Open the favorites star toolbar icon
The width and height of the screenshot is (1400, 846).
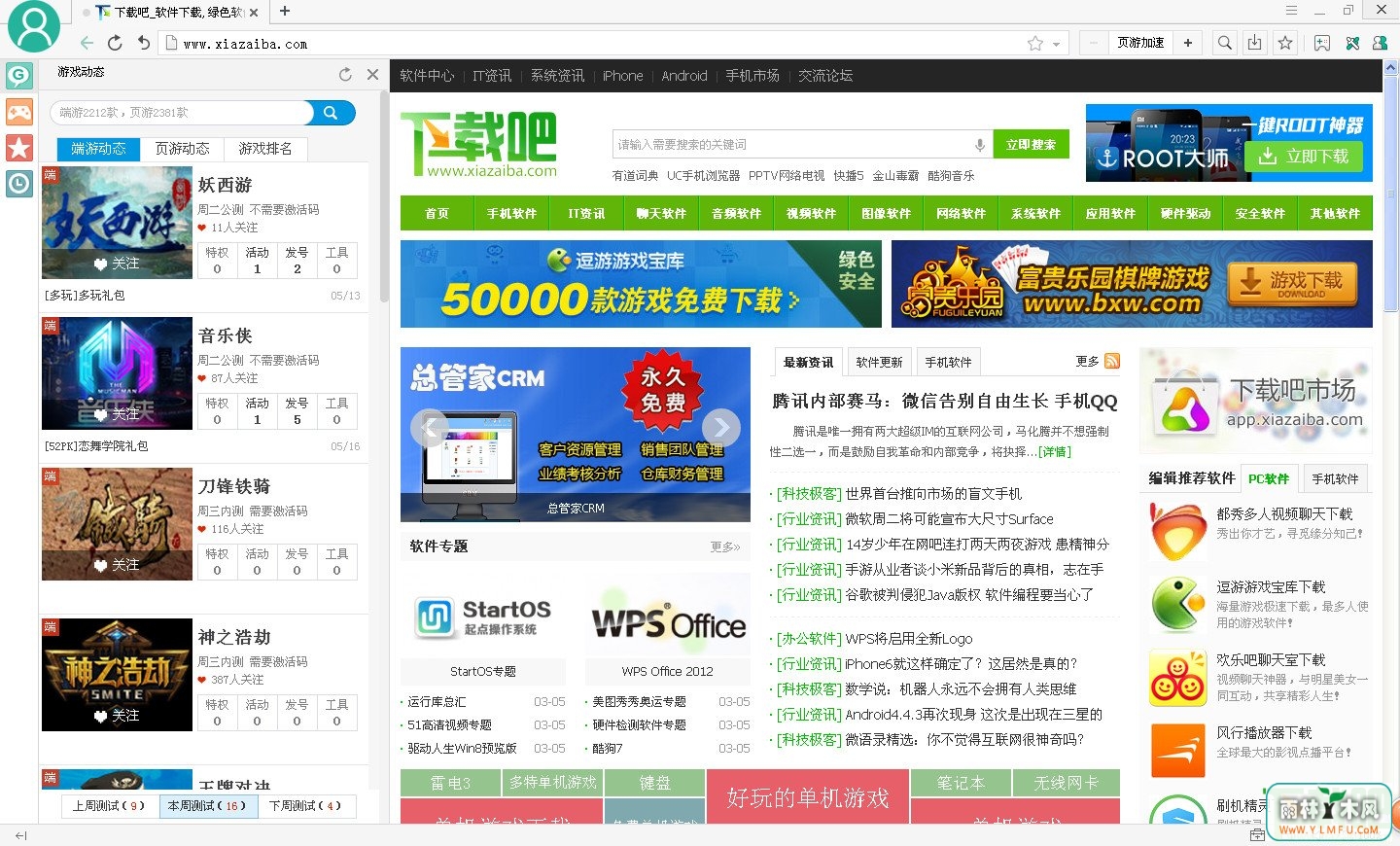1285,43
